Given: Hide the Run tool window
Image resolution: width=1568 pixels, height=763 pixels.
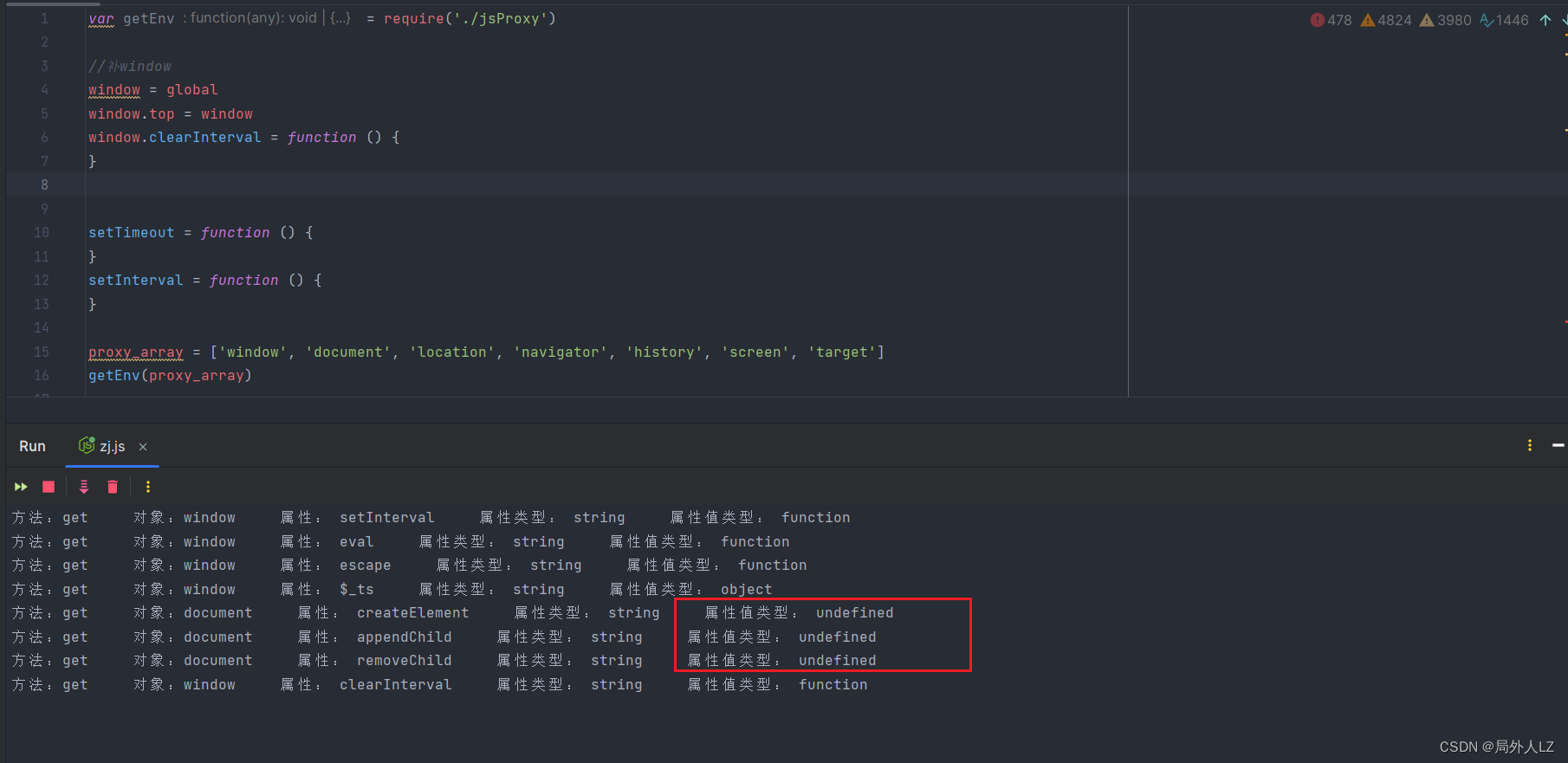Looking at the screenshot, I should [x=1558, y=445].
